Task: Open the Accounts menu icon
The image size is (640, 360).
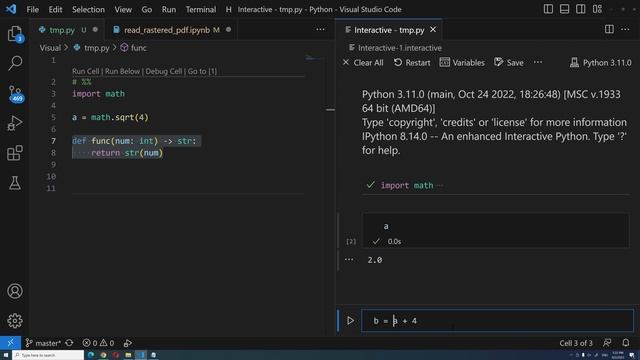Action: click(15, 291)
